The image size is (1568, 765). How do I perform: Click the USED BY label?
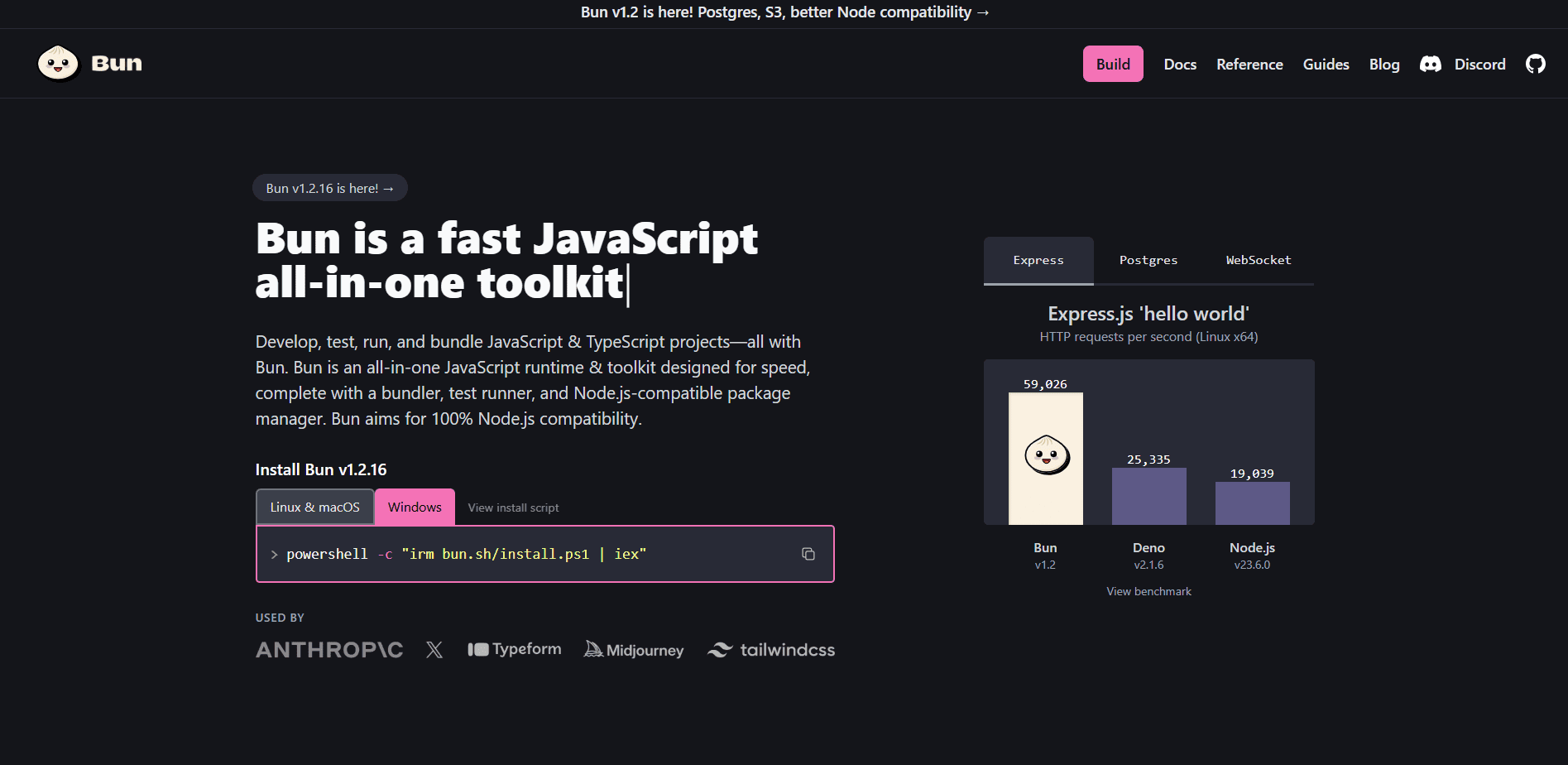click(280, 618)
